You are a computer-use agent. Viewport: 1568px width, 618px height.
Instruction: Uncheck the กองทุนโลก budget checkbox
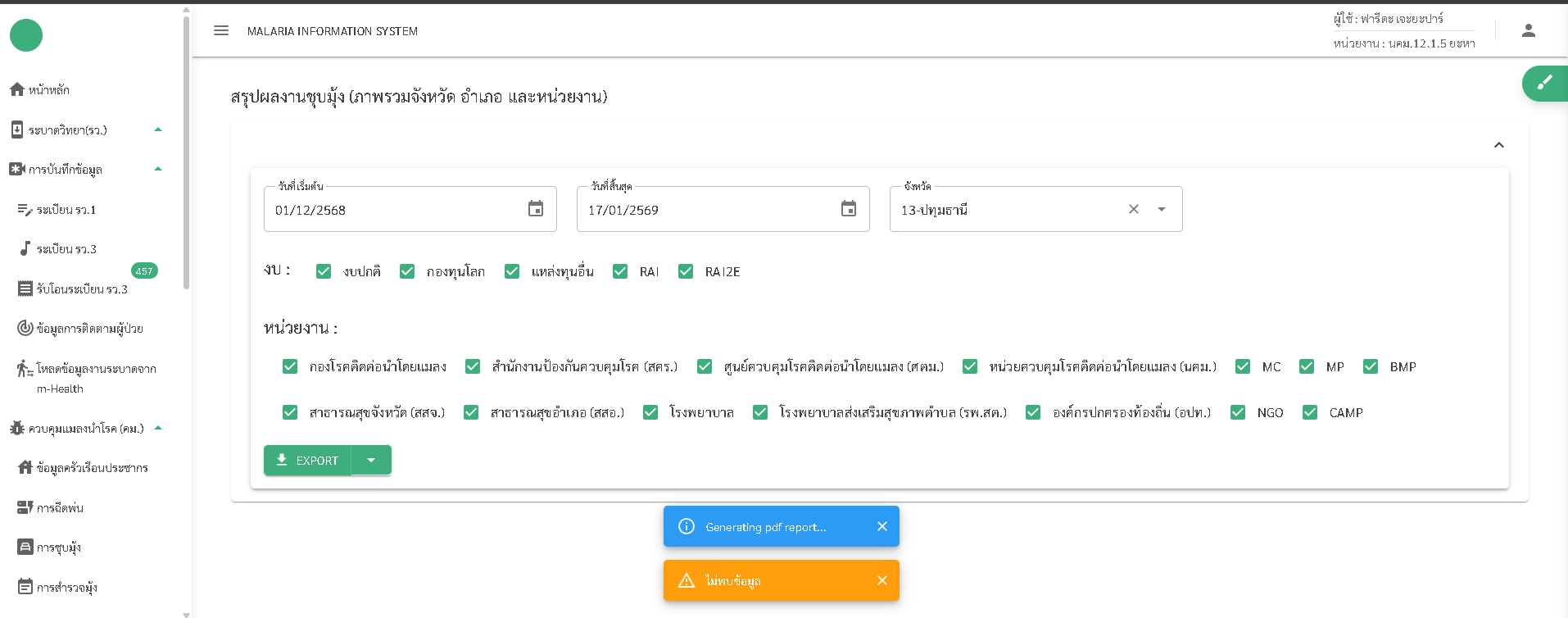[x=407, y=271]
